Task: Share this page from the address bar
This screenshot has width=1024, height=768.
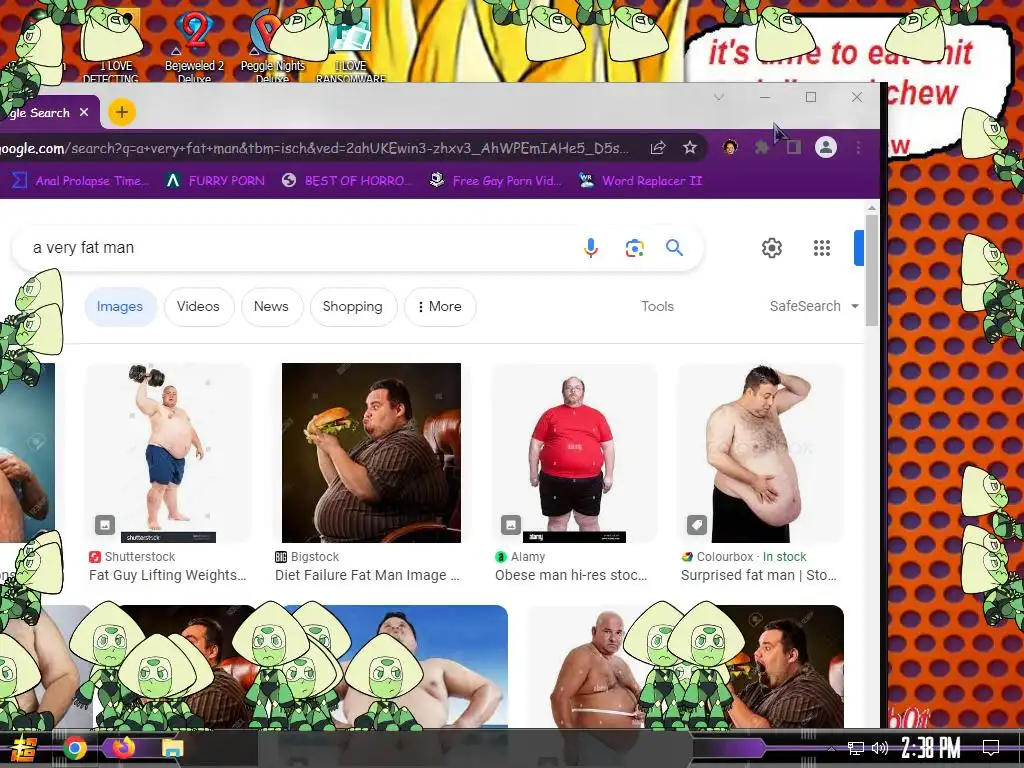Action: pyautogui.click(x=658, y=148)
